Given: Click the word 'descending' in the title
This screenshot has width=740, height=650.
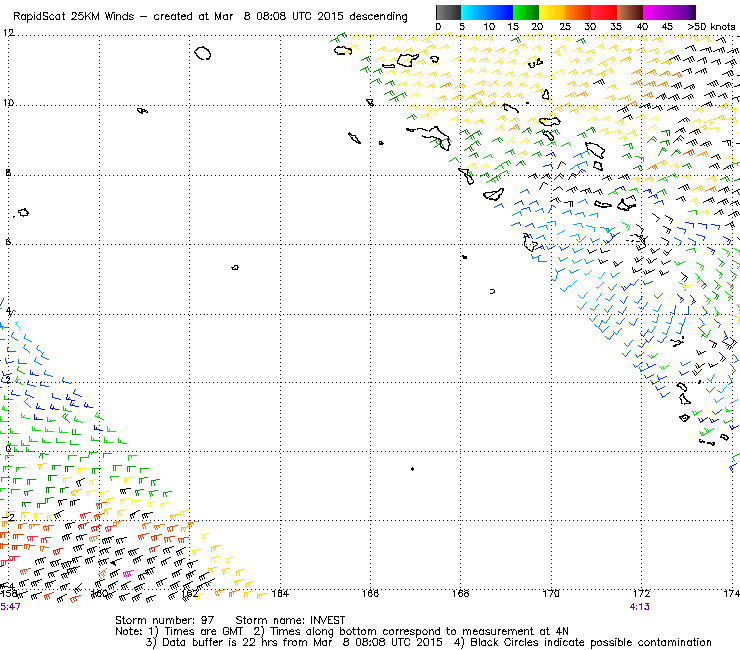Looking at the screenshot, I should (x=378, y=16).
